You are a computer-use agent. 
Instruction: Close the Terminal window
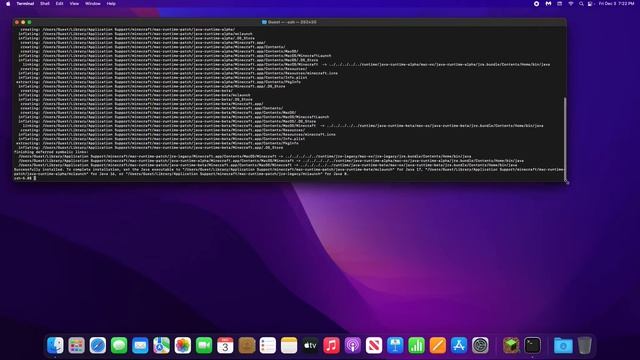(x=17, y=22)
